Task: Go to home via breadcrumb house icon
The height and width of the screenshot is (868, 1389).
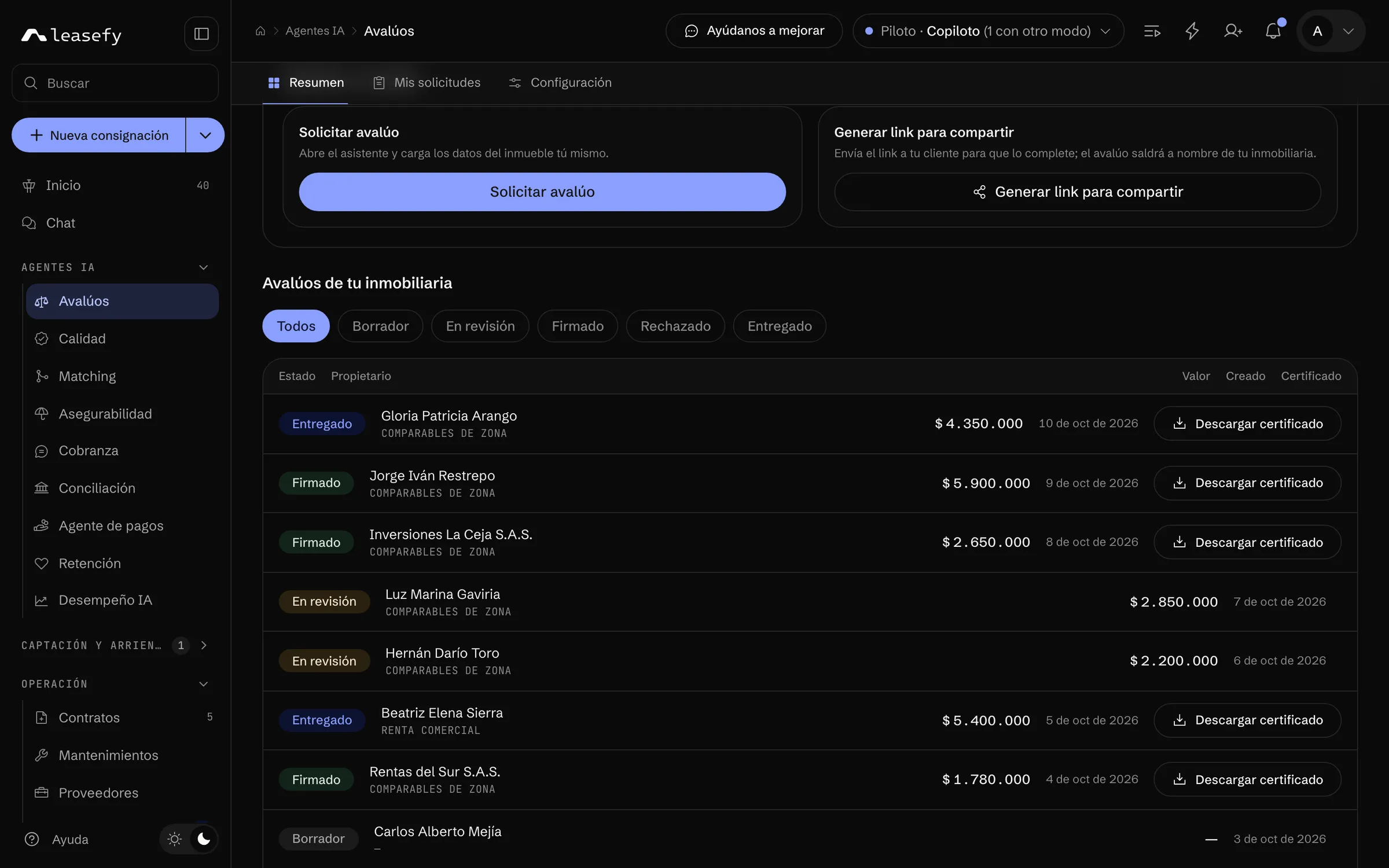Action: (260, 31)
